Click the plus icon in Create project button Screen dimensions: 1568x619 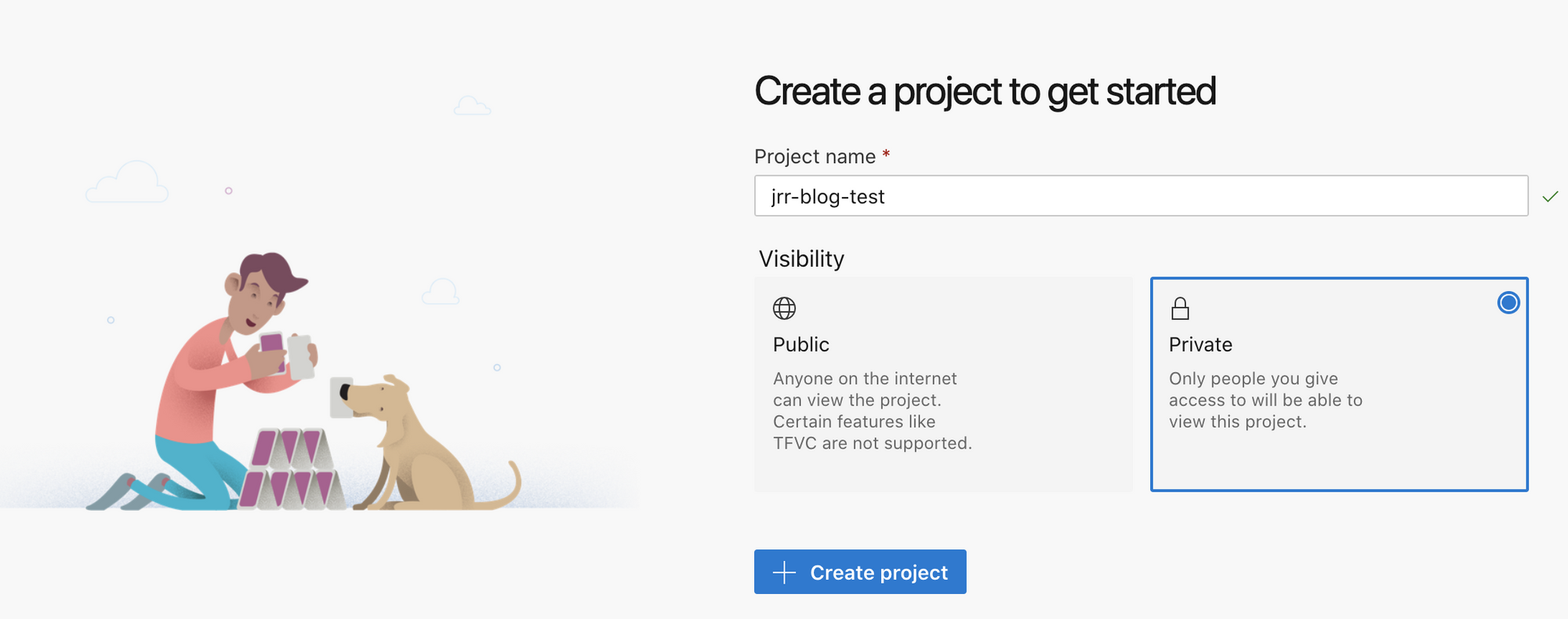(x=784, y=573)
